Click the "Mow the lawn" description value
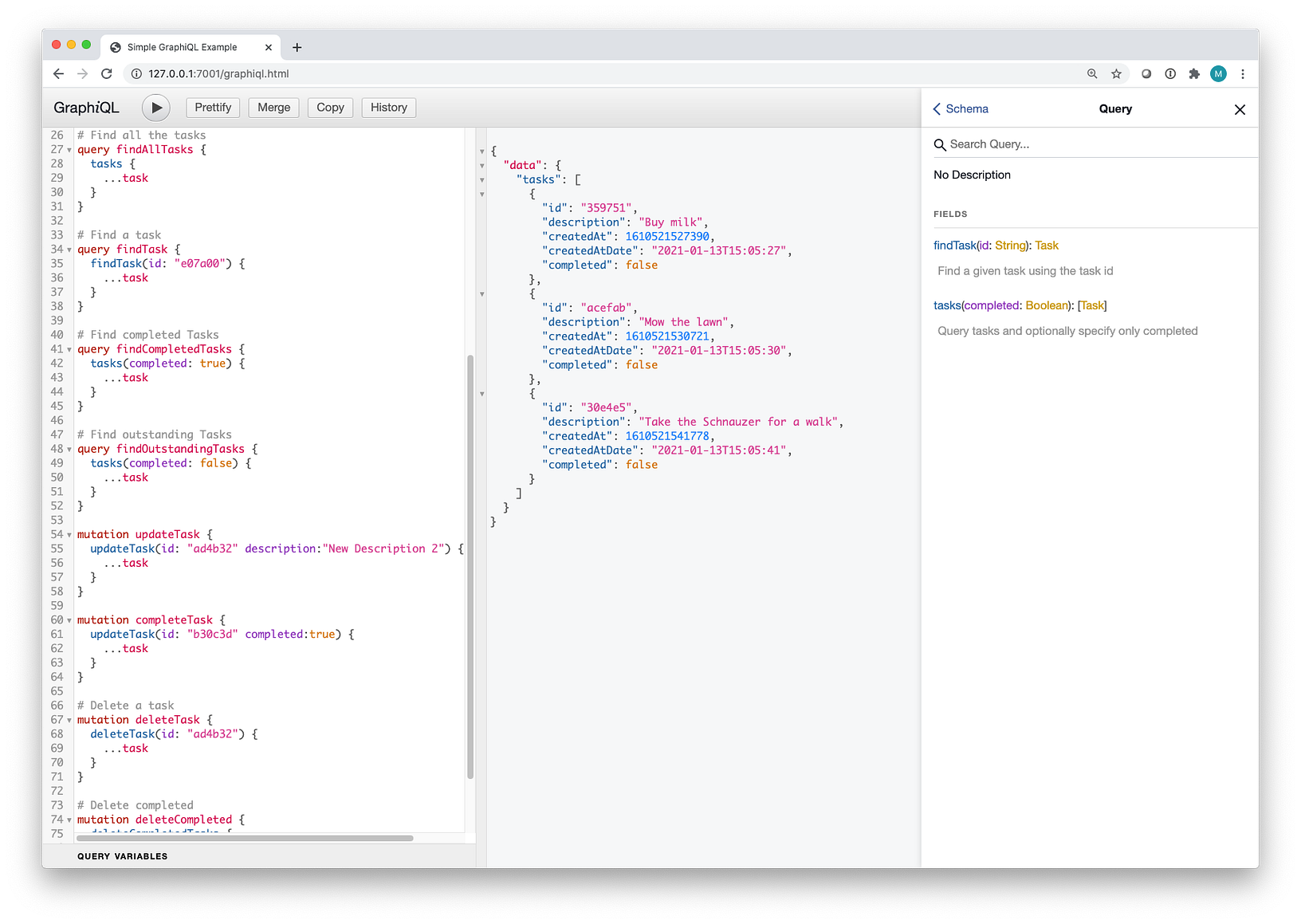Screen dimensions: 1301x924 (683, 322)
